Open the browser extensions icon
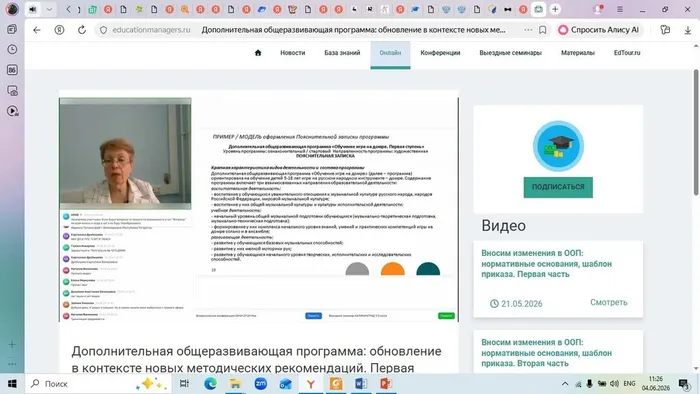 coord(665,30)
